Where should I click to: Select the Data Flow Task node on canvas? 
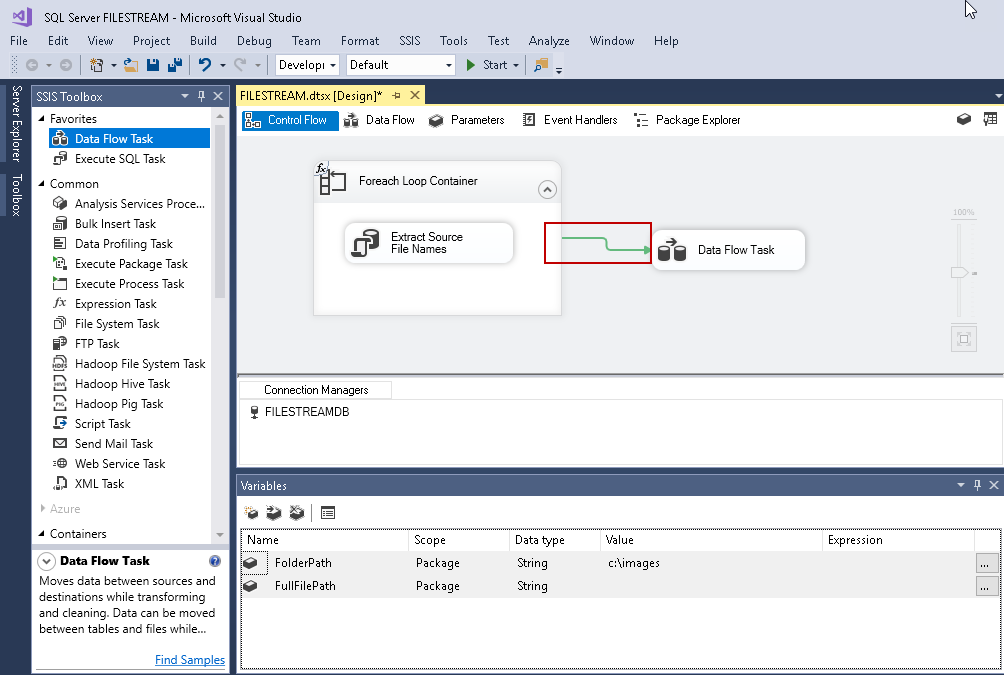[728, 250]
